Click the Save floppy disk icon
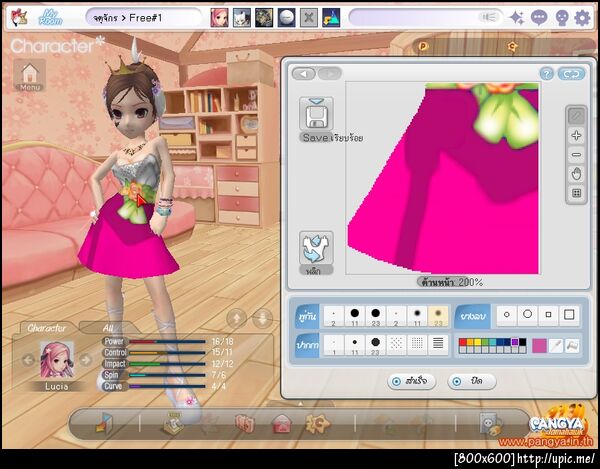This screenshot has width=600, height=469. point(316,114)
